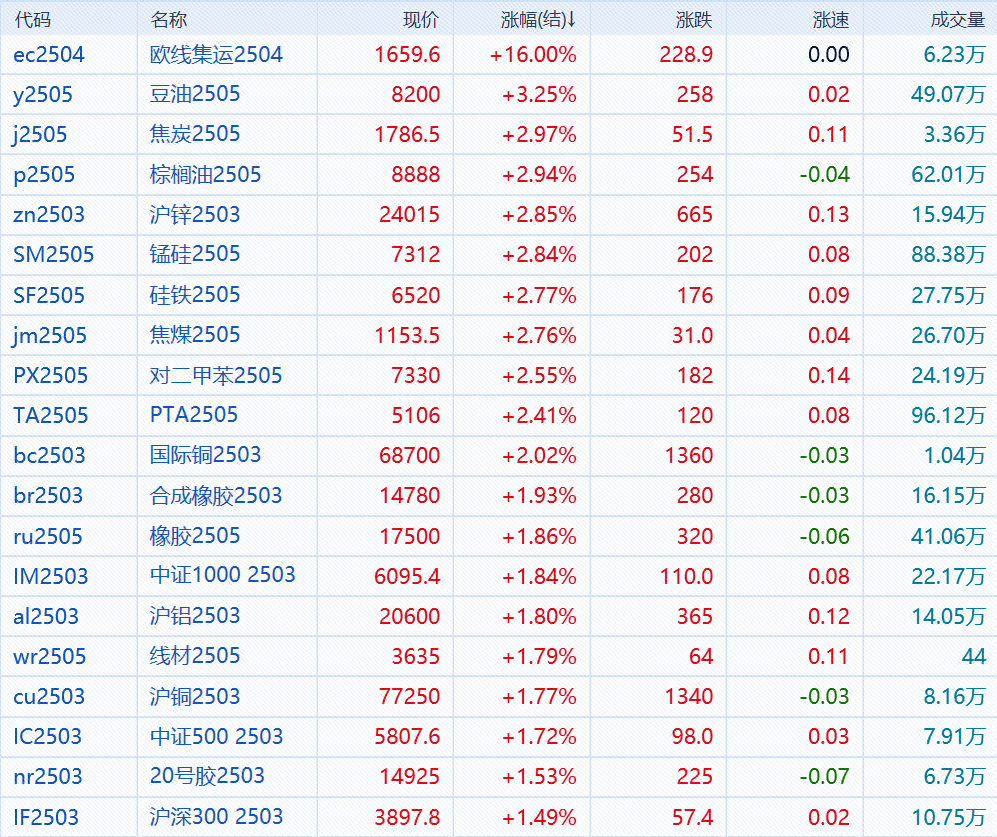Select contract code SM2505

point(54,255)
